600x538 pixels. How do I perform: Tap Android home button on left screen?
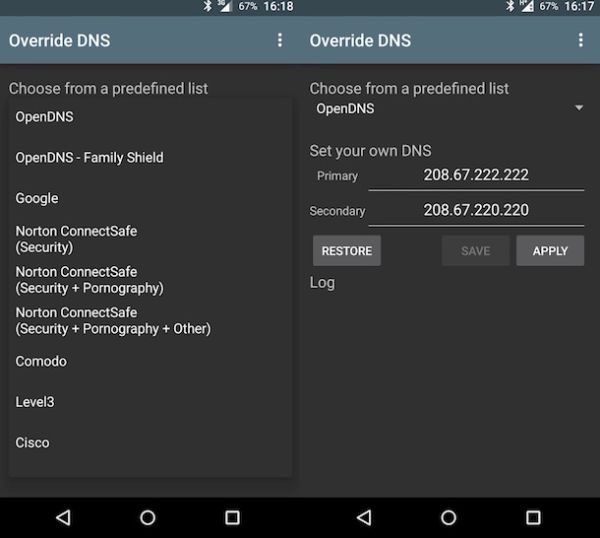tap(148, 517)
